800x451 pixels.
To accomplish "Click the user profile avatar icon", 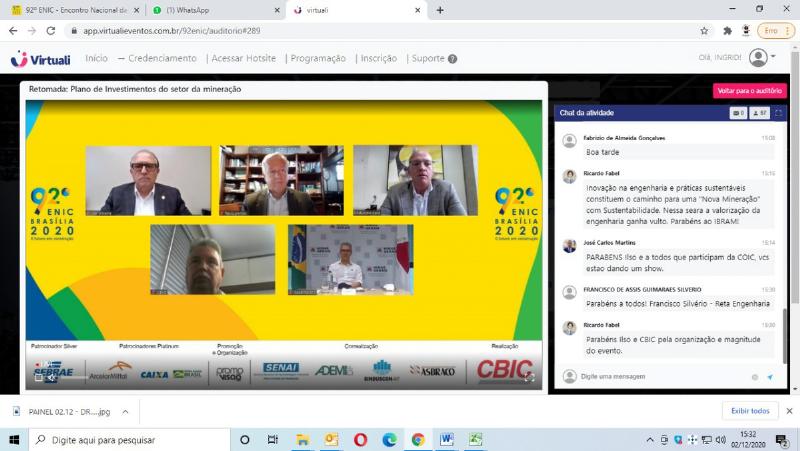I will tap(758, 57).
